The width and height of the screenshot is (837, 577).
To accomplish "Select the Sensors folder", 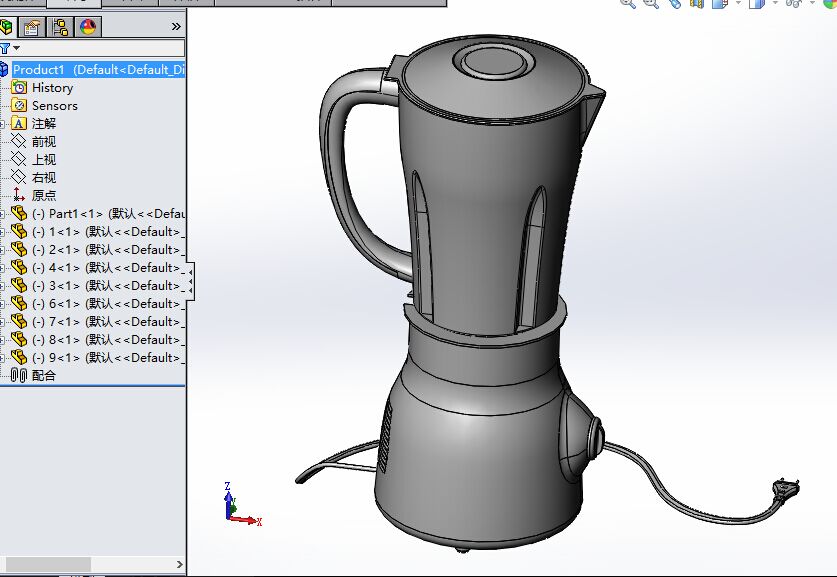I will click(54, 106).
